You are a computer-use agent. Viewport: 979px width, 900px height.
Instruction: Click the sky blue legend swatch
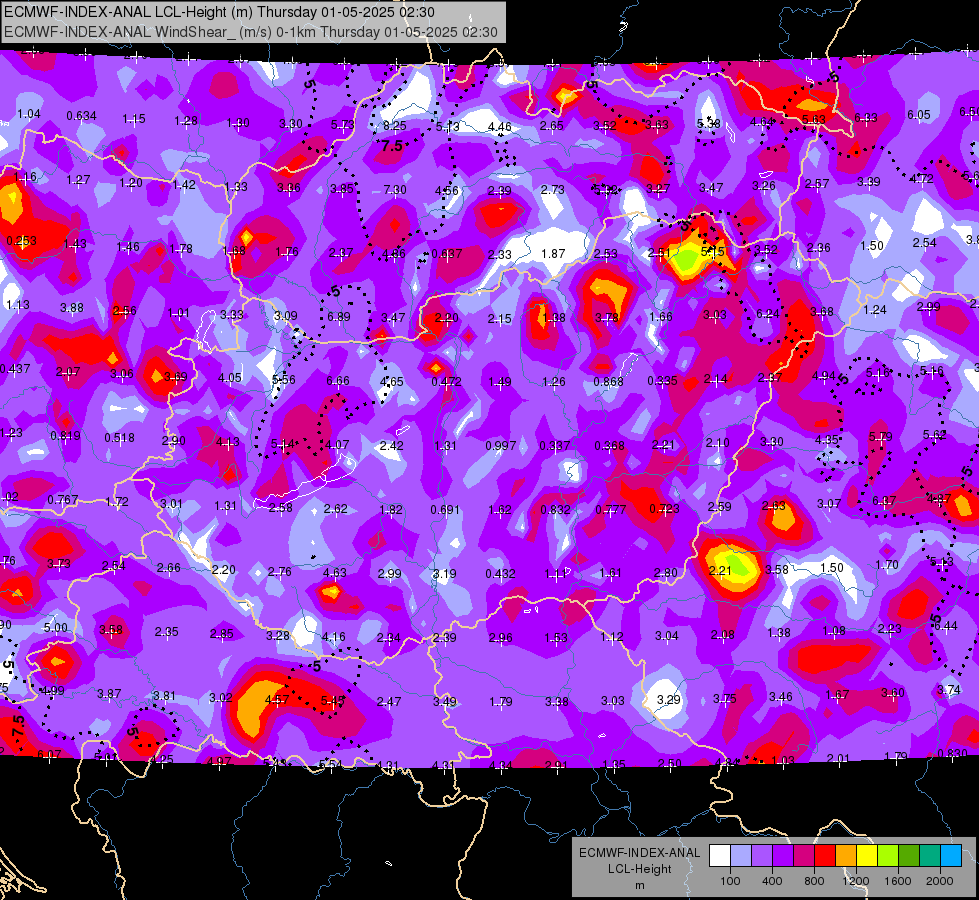click(x=950, y=856)
